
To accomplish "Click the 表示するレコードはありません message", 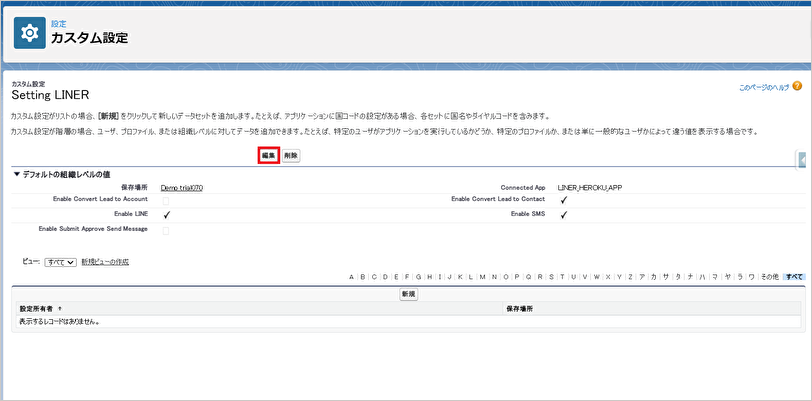I will (59, 322).
